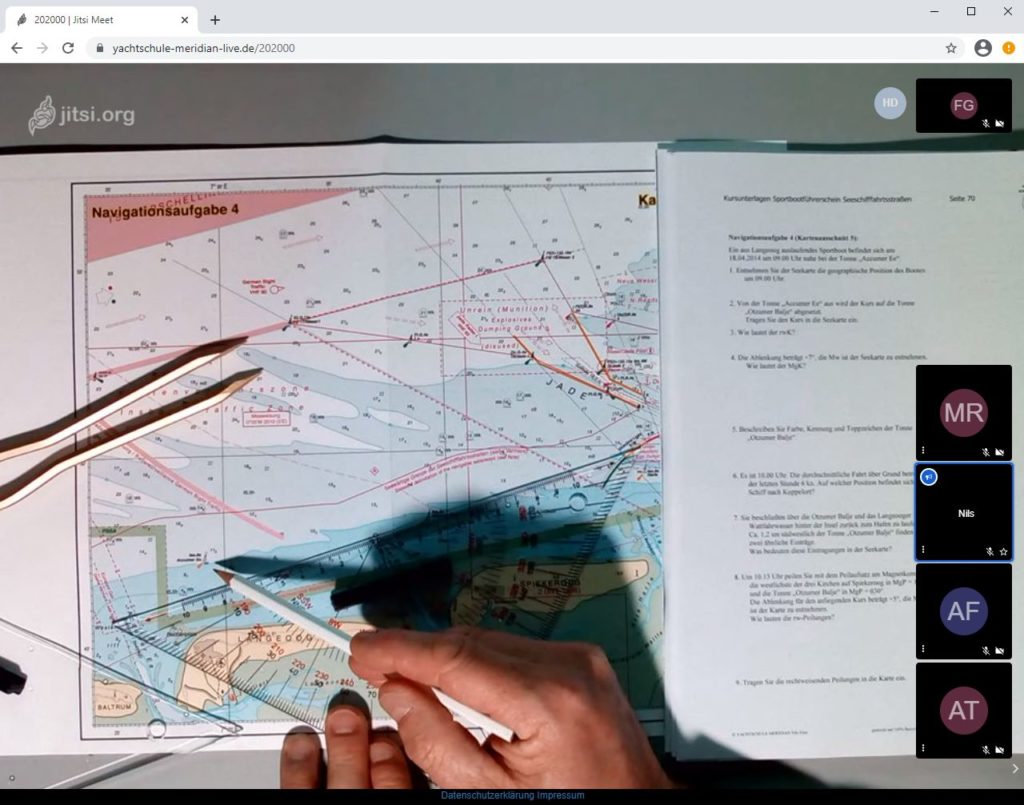Select the HD video quality badge

[890, 104]
